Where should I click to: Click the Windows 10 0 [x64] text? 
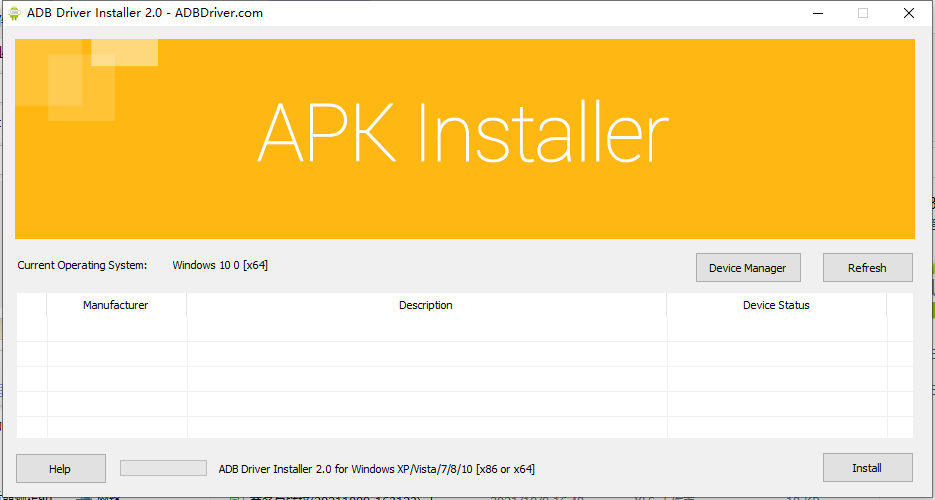220,265
